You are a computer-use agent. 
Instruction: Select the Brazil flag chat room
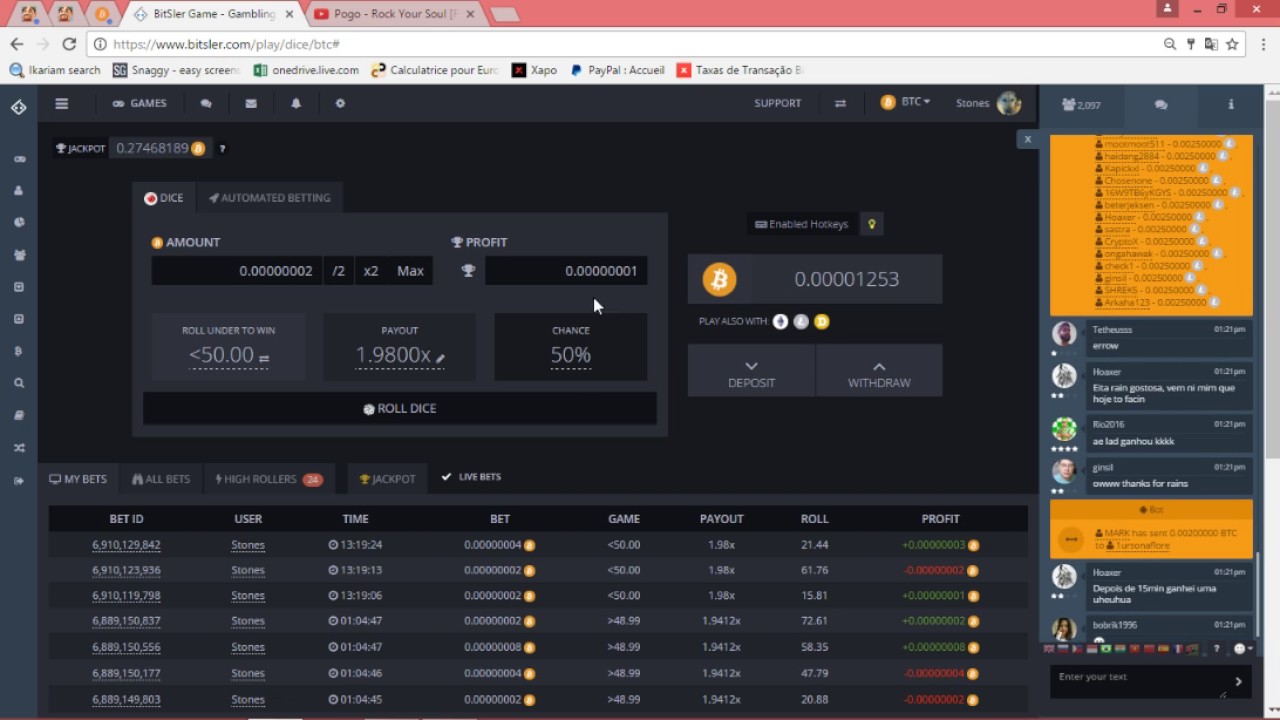click(1105, 649)
